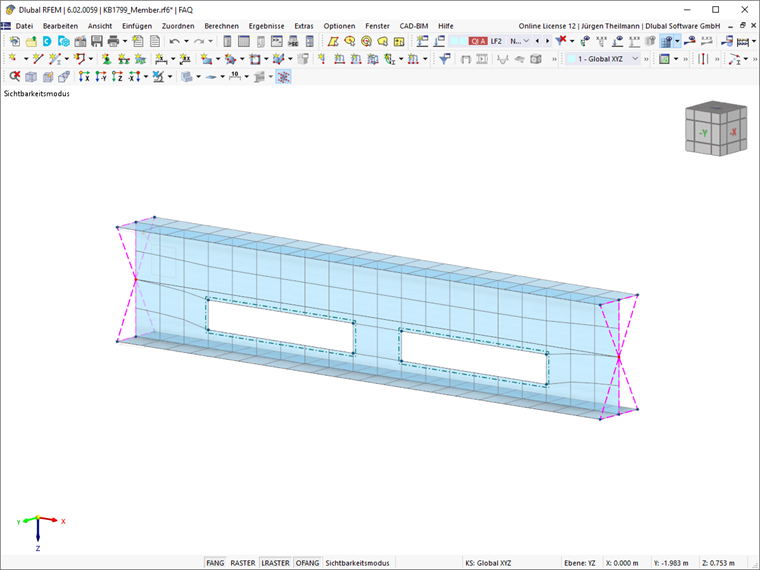Expand the Print dropdown arrow
This screenshot has width=760, height=570.
click(125, 41)
